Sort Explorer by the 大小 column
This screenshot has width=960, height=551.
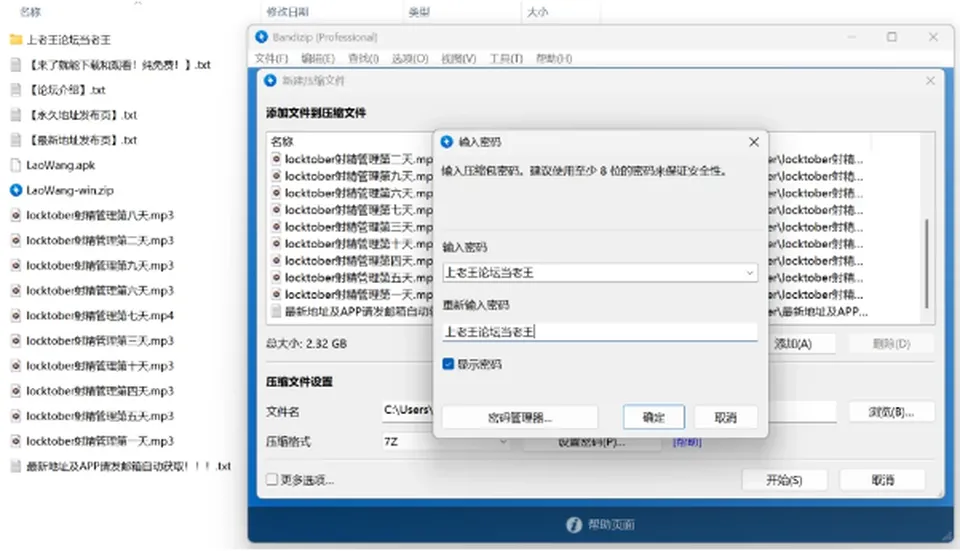pos(538,12)
